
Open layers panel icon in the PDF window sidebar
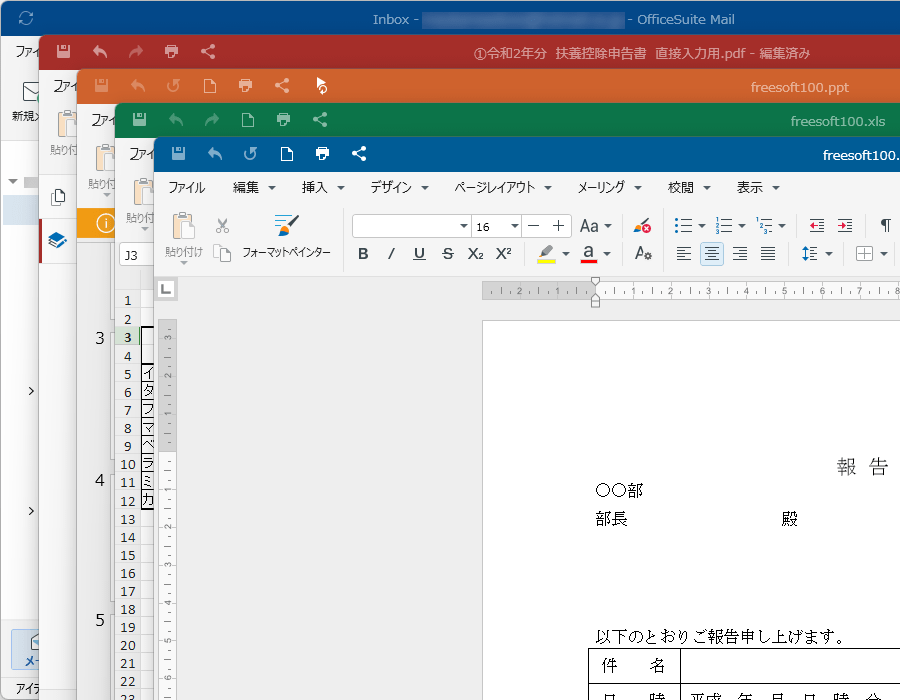coord(57,240)
